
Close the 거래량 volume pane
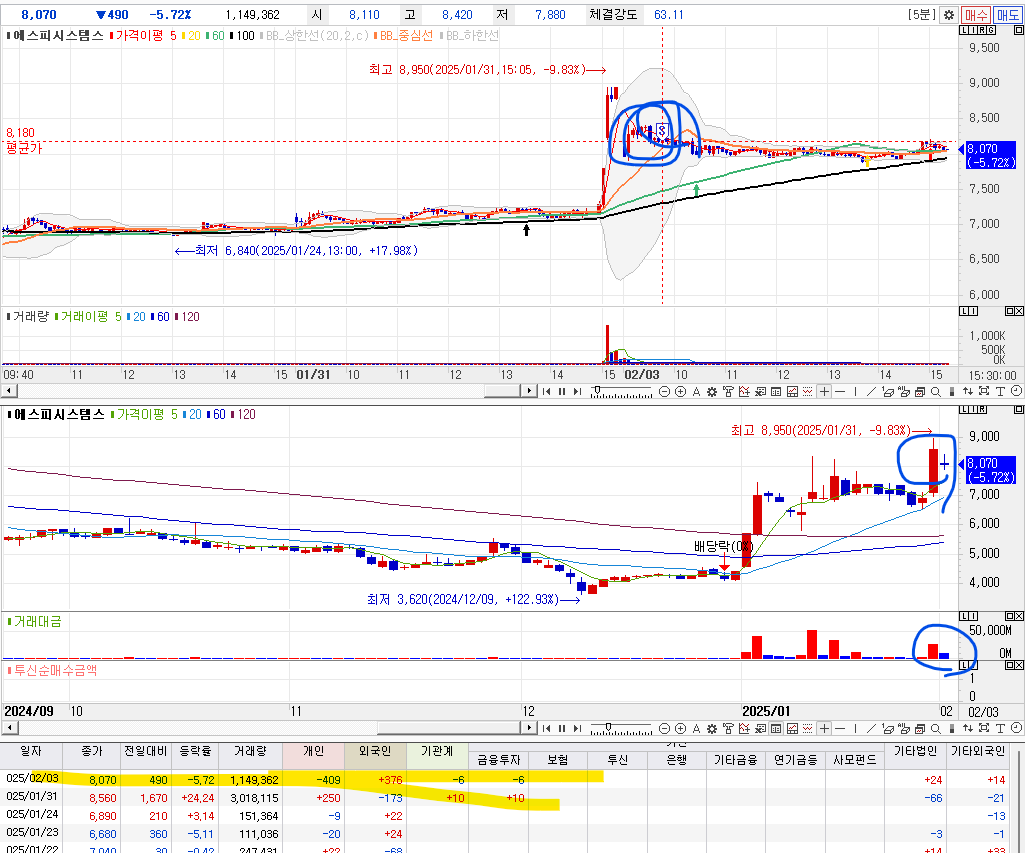pos(1018,311)
